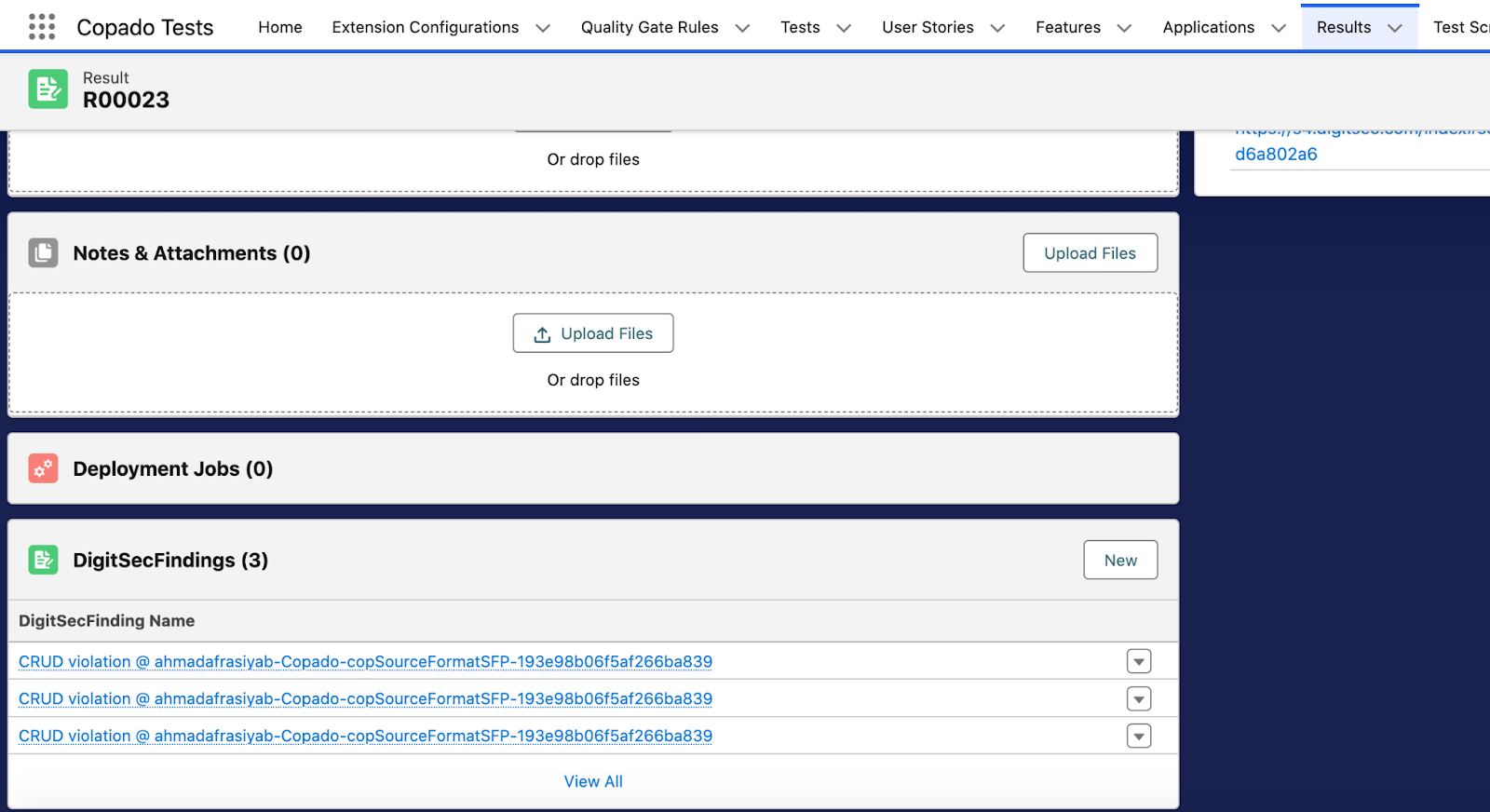The height and width of the screenshot is (812, 1490).
Task: Open User Stories dropdown chevron
Action: point(997,28)
